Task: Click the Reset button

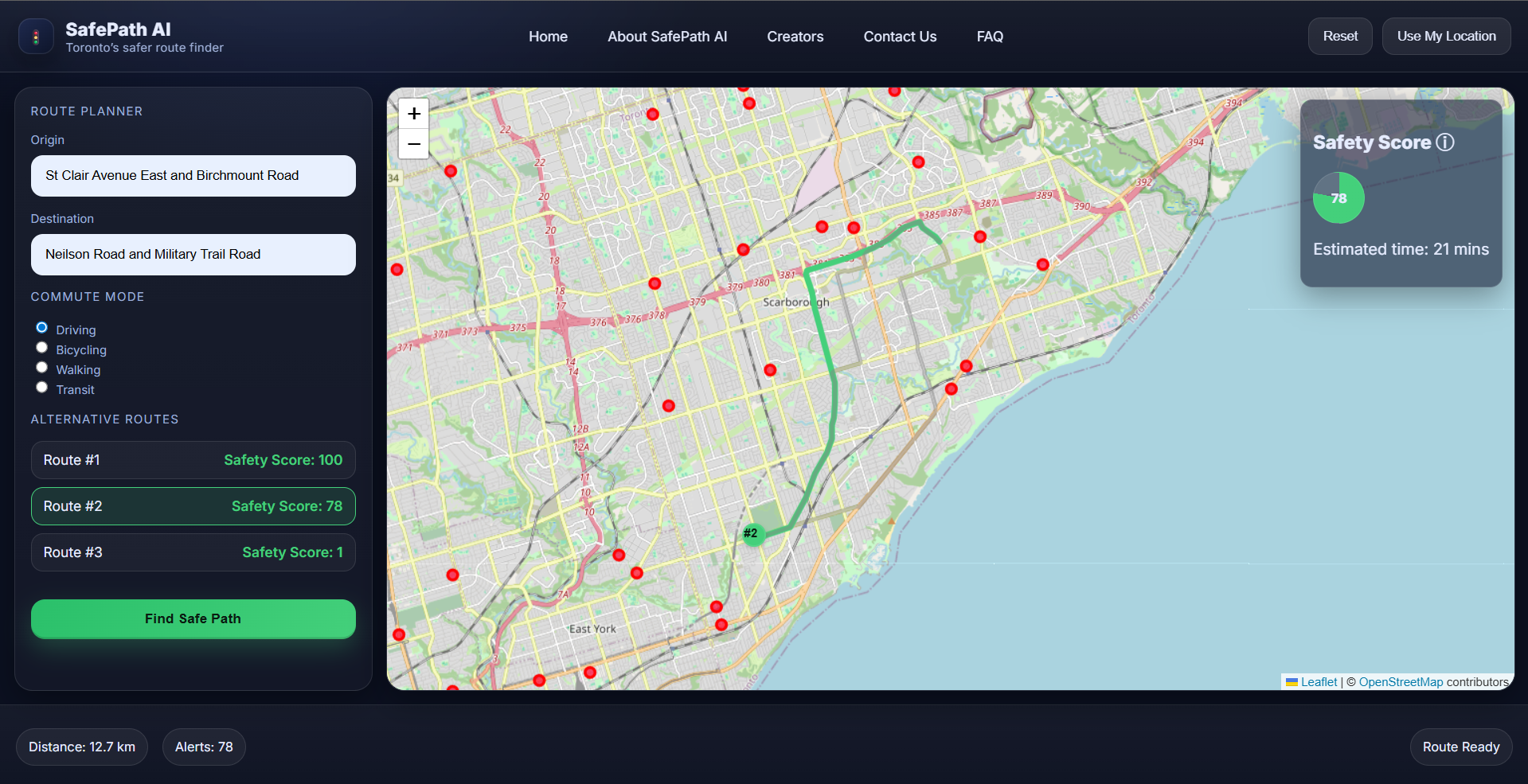Action: 1340,37
